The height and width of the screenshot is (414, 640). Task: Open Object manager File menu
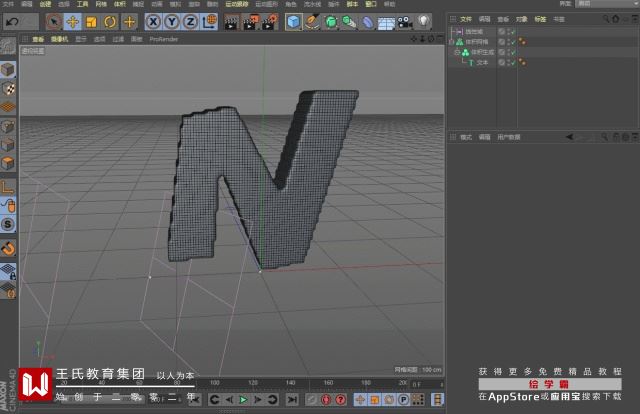[466, 19]
